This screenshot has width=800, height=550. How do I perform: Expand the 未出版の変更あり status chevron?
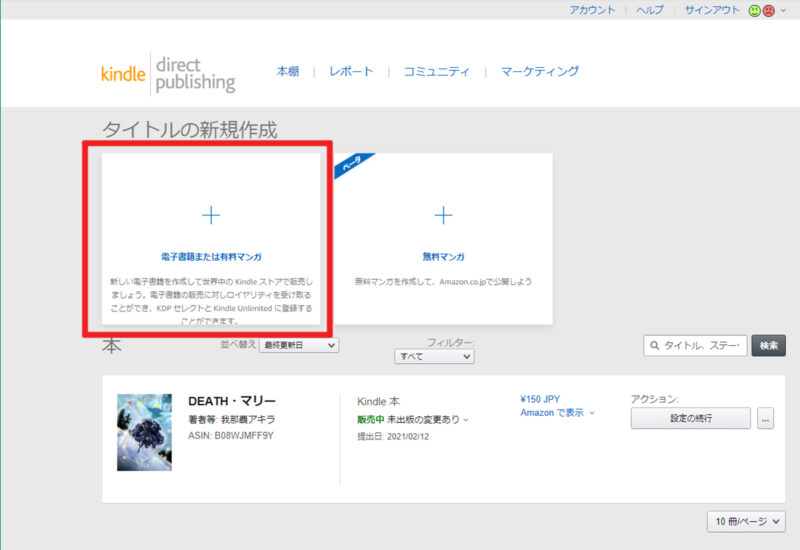[x=466, y=420]
